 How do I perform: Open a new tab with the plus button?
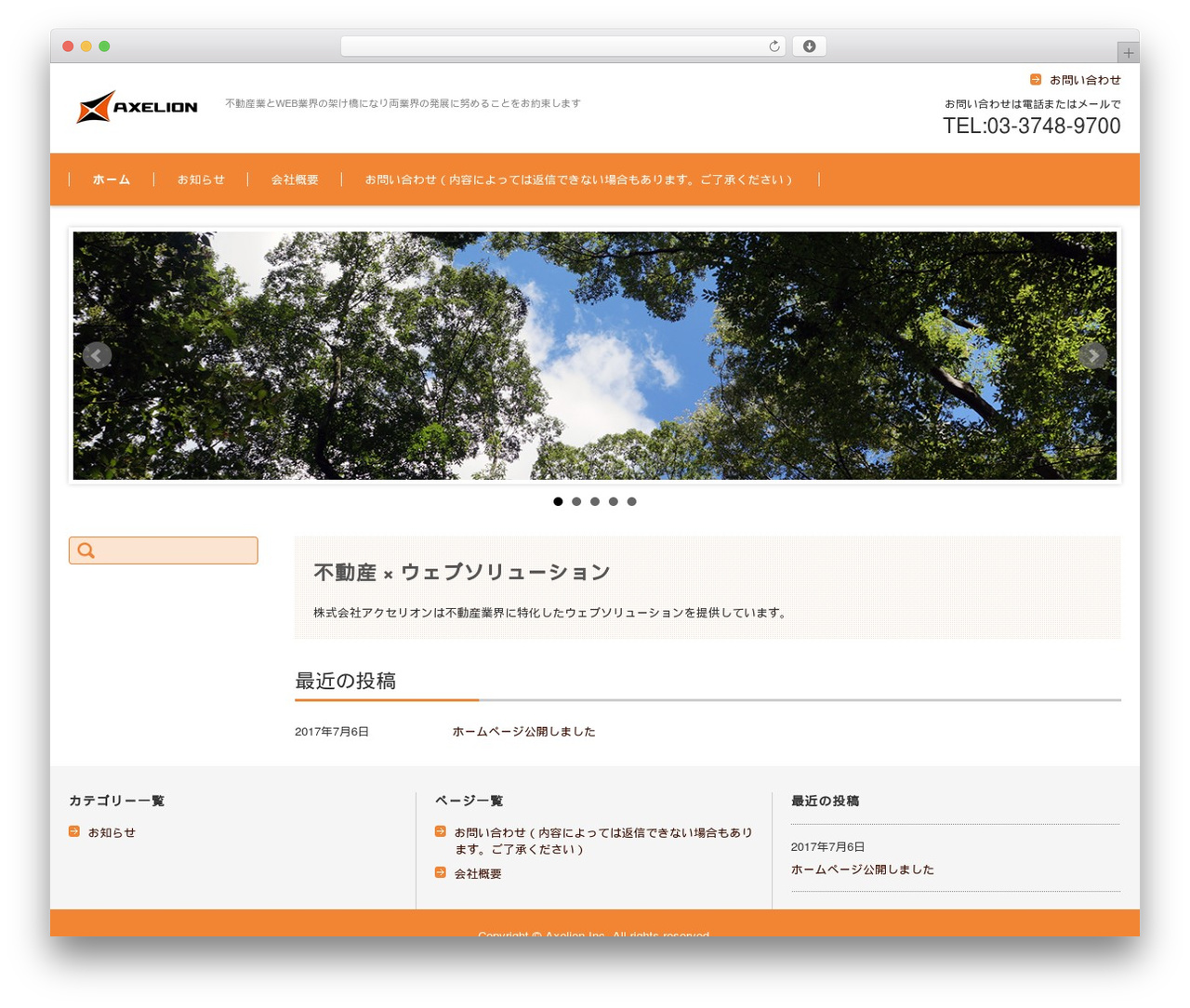pyautogui.click(x=1128, y=53)
